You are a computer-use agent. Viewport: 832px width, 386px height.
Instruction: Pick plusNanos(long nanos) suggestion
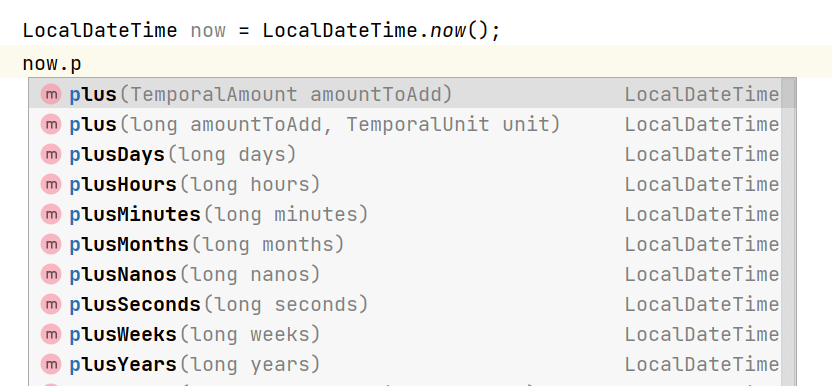point(405,275)
